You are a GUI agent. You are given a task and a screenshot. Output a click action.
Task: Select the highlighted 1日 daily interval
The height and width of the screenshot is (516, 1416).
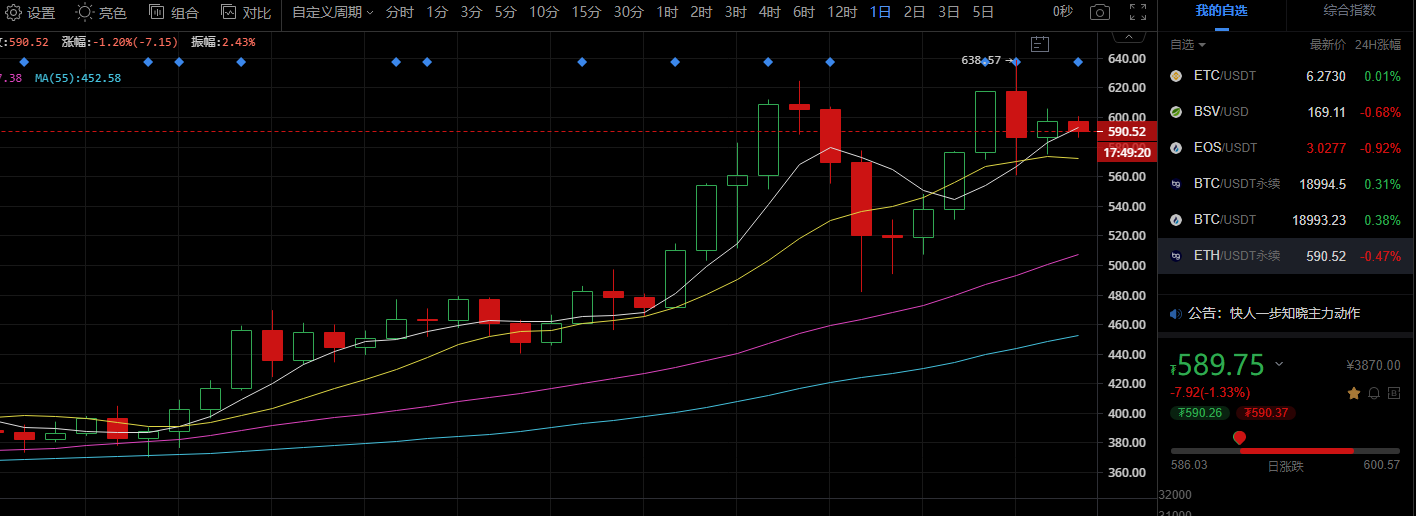880,13
